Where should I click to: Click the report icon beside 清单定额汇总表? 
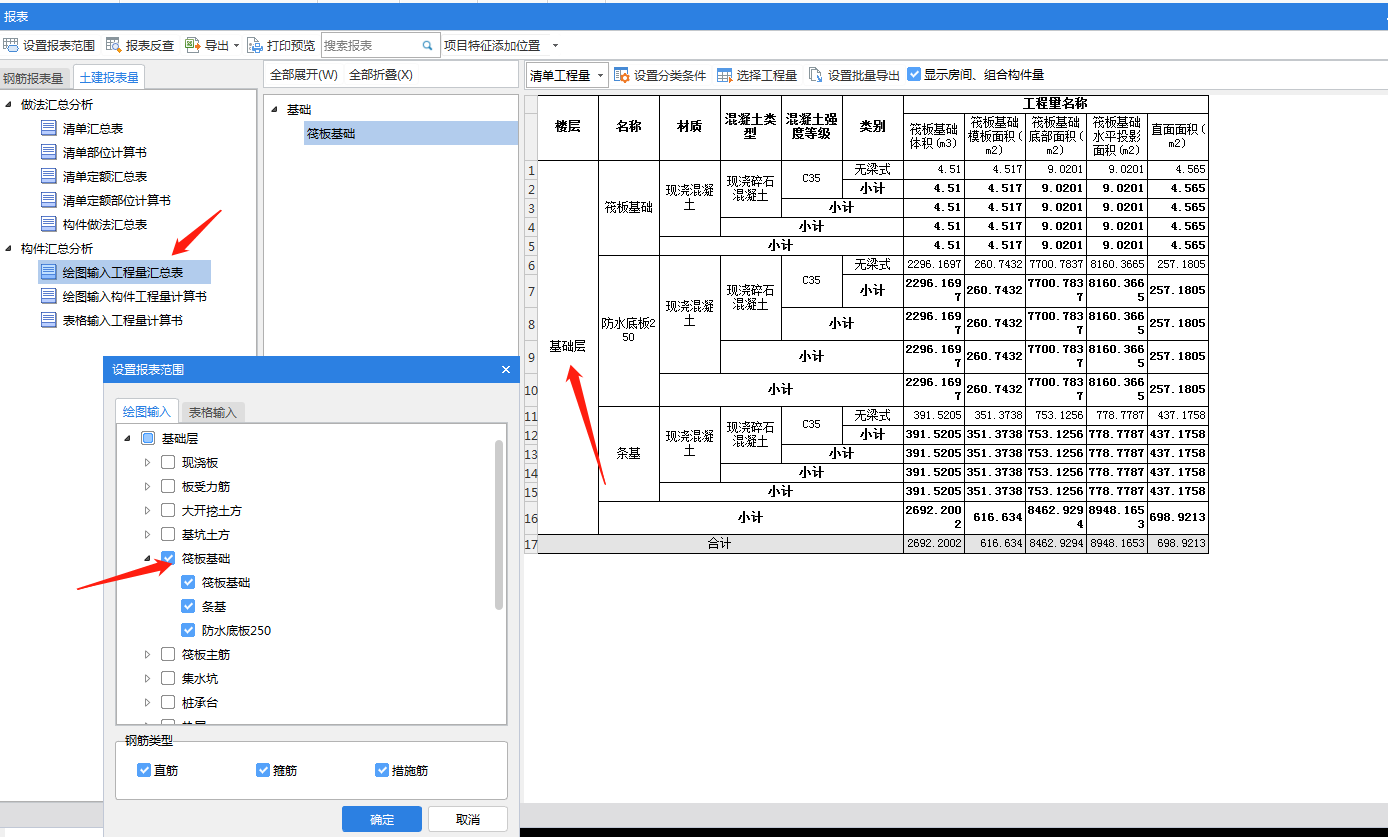coord(48,176)
